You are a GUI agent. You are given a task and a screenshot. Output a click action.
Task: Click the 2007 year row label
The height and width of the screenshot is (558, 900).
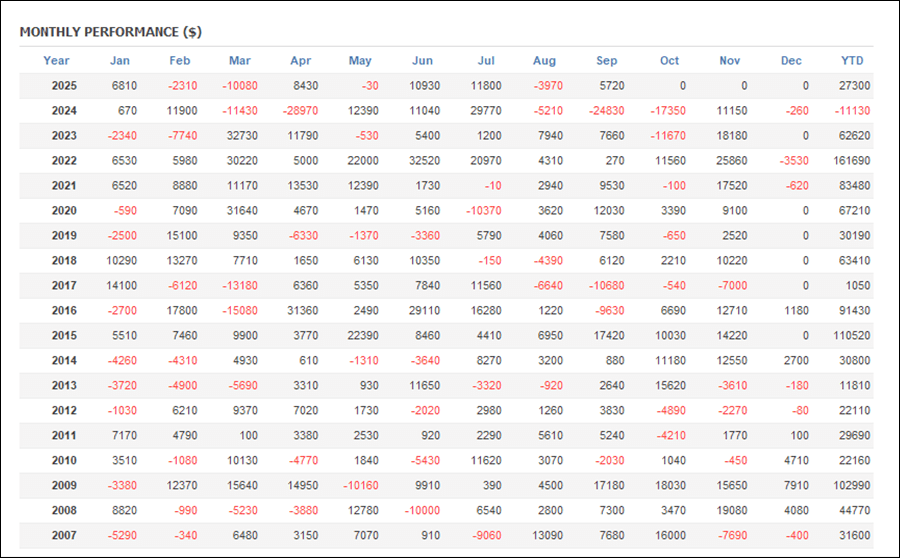[64, 535]
